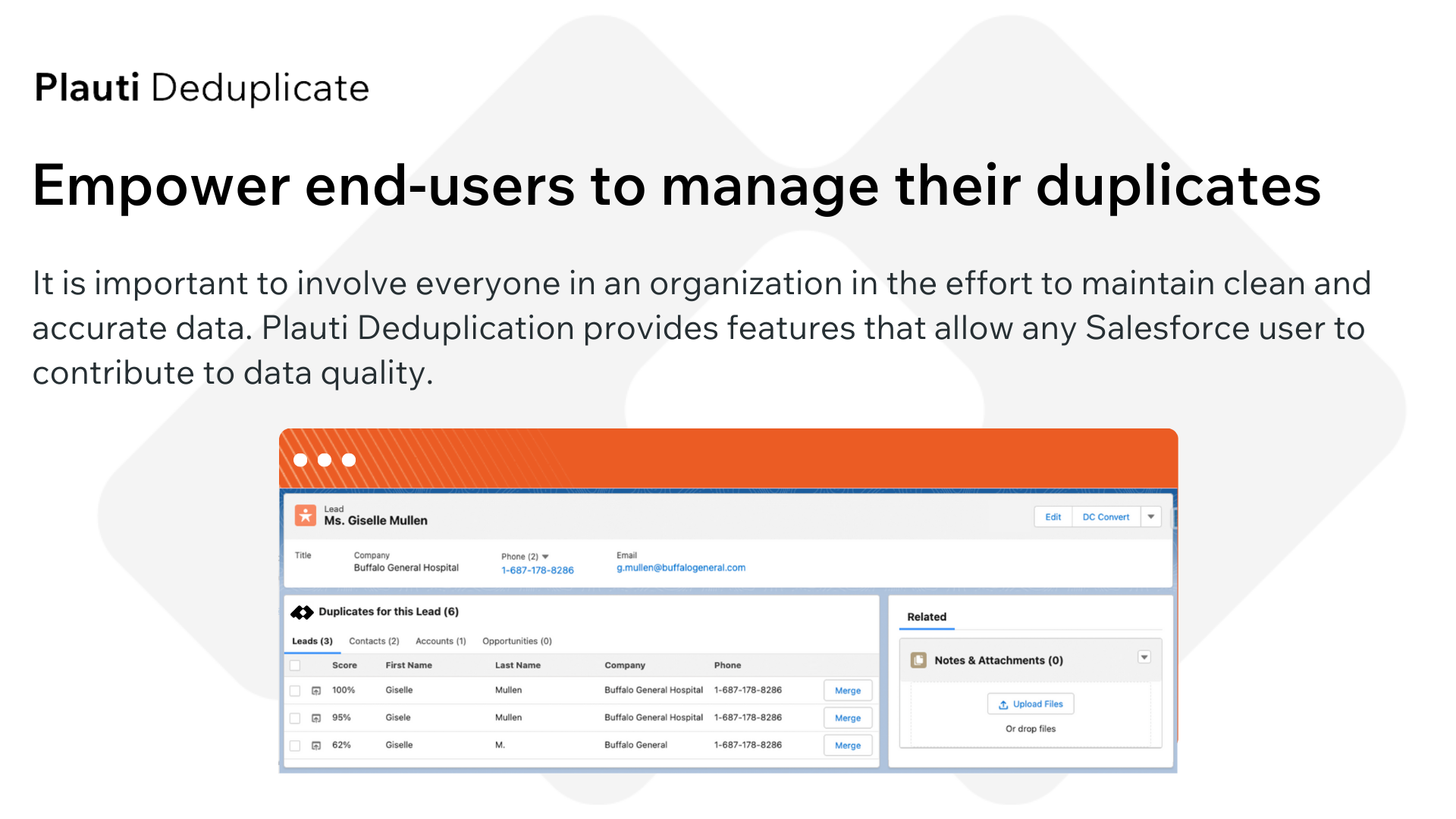This screenshot has height=819, width=1456.
Task: Click the row icon next to the 100% score
Action: (316, 691)
